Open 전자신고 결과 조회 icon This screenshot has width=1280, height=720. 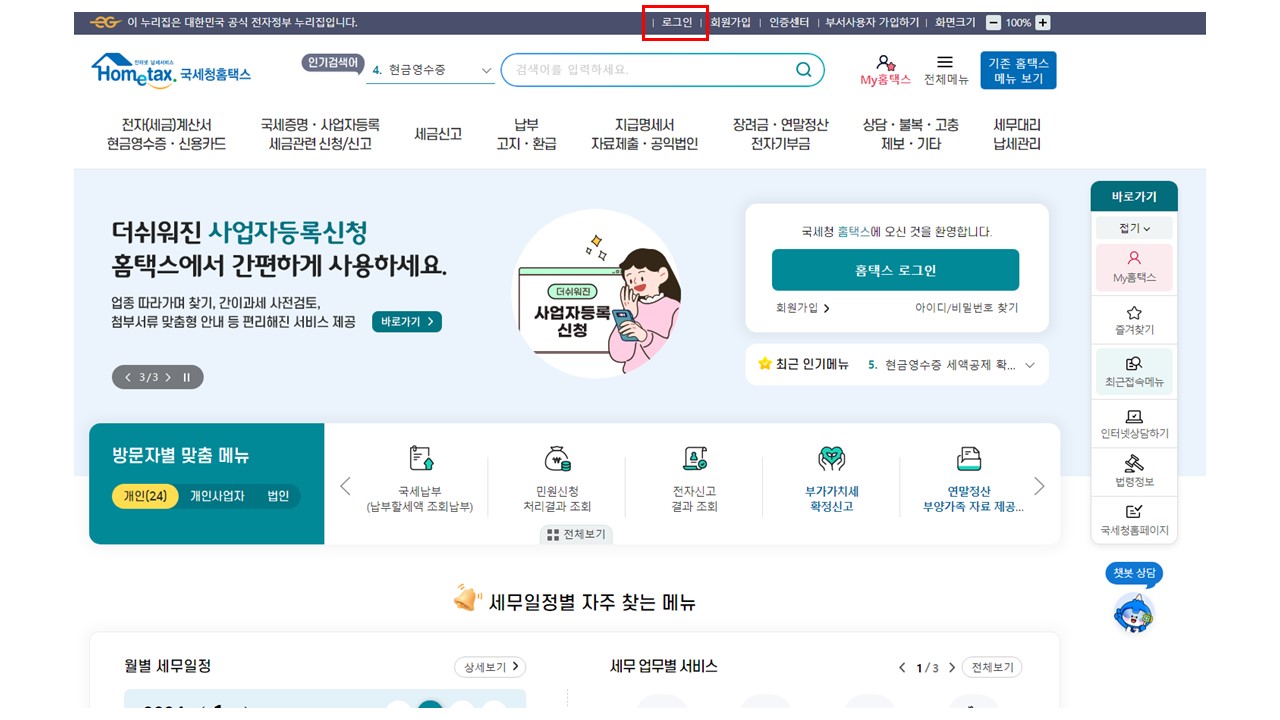[694, 478]
